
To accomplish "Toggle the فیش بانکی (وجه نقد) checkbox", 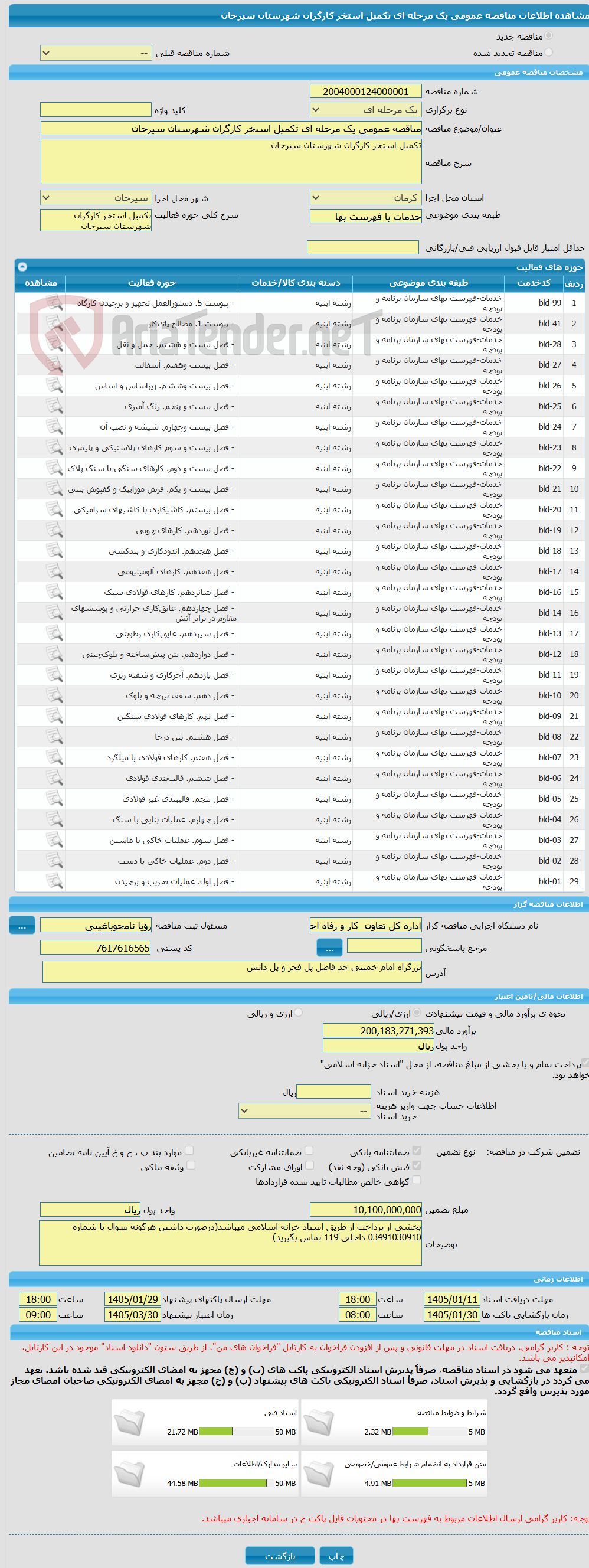I will (x=417, y=1165).
